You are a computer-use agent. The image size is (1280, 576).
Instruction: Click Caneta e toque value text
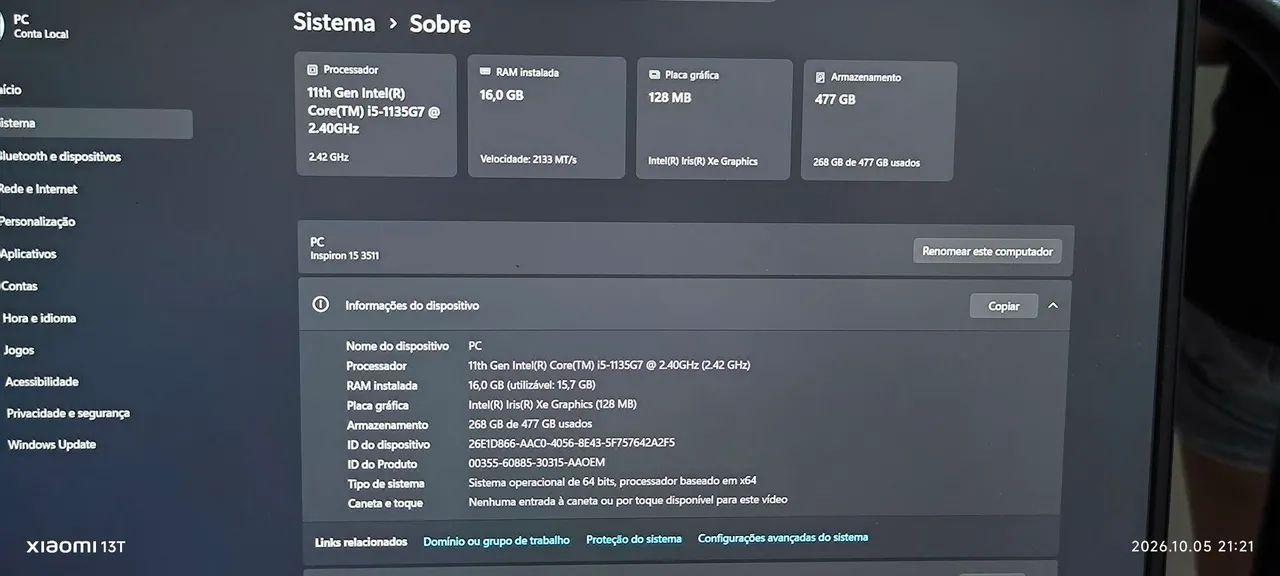[628, 500]
